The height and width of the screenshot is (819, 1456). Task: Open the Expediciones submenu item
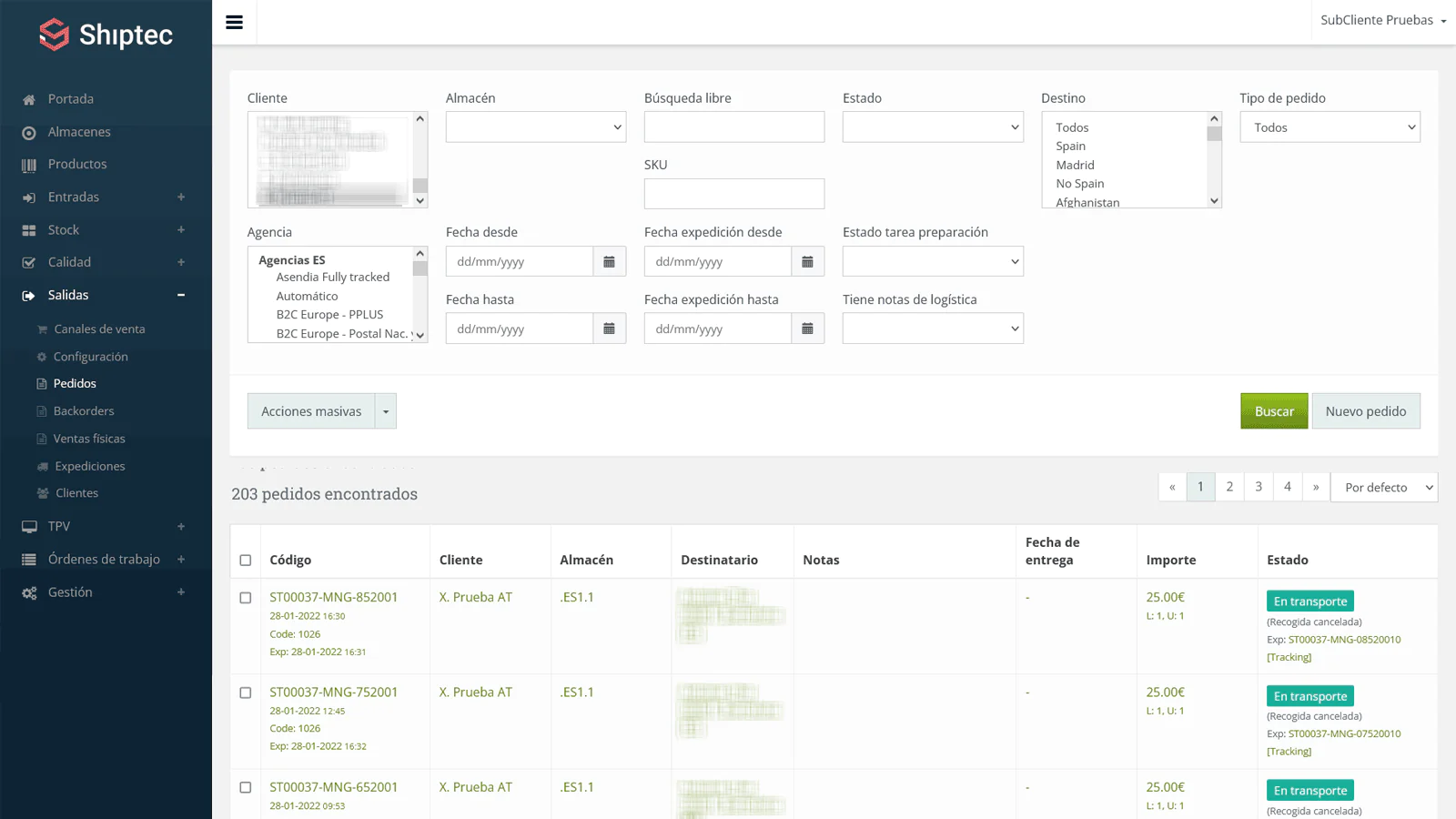click(x=90, y=466)
